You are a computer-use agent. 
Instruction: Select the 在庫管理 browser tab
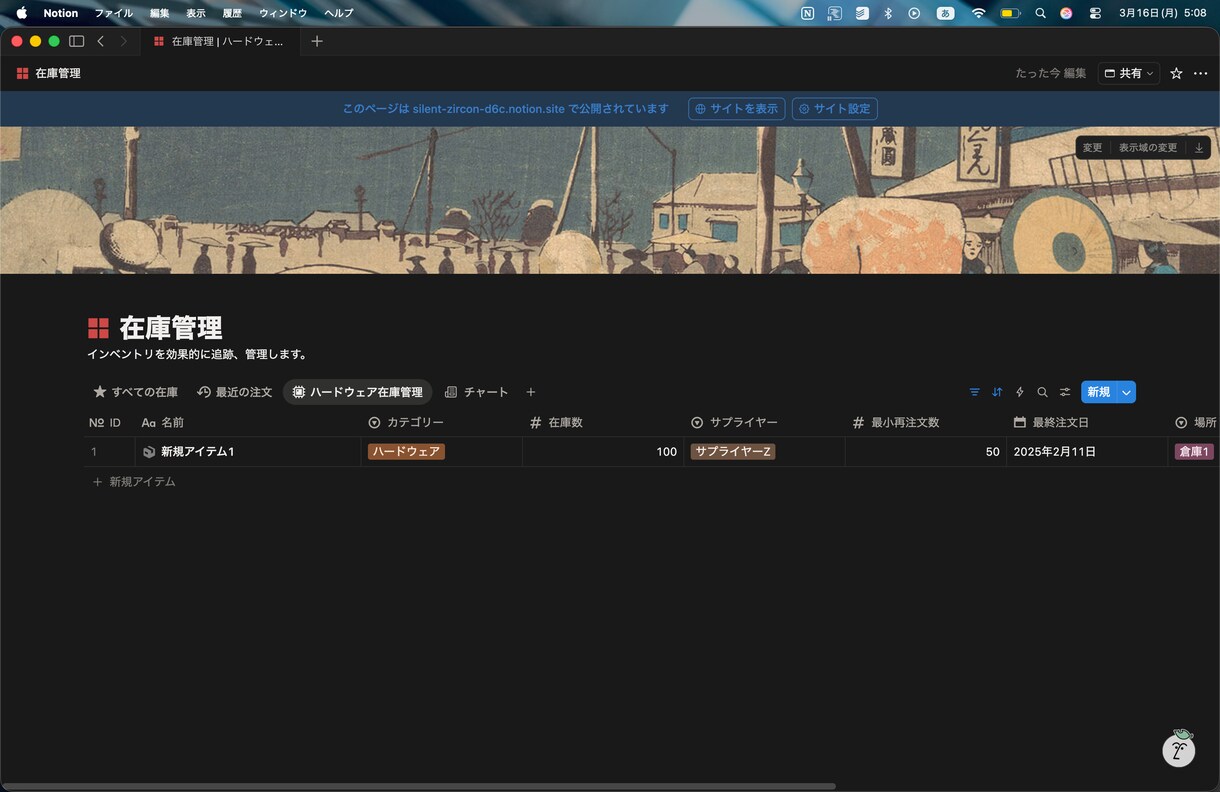(x=221, y=41)
